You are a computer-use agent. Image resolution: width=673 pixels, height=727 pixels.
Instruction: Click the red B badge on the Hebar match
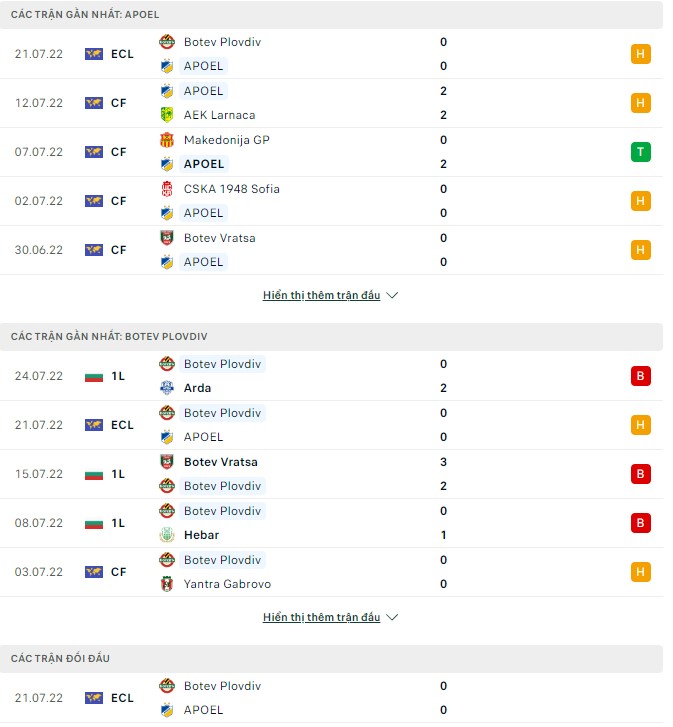tap(641, 523)
